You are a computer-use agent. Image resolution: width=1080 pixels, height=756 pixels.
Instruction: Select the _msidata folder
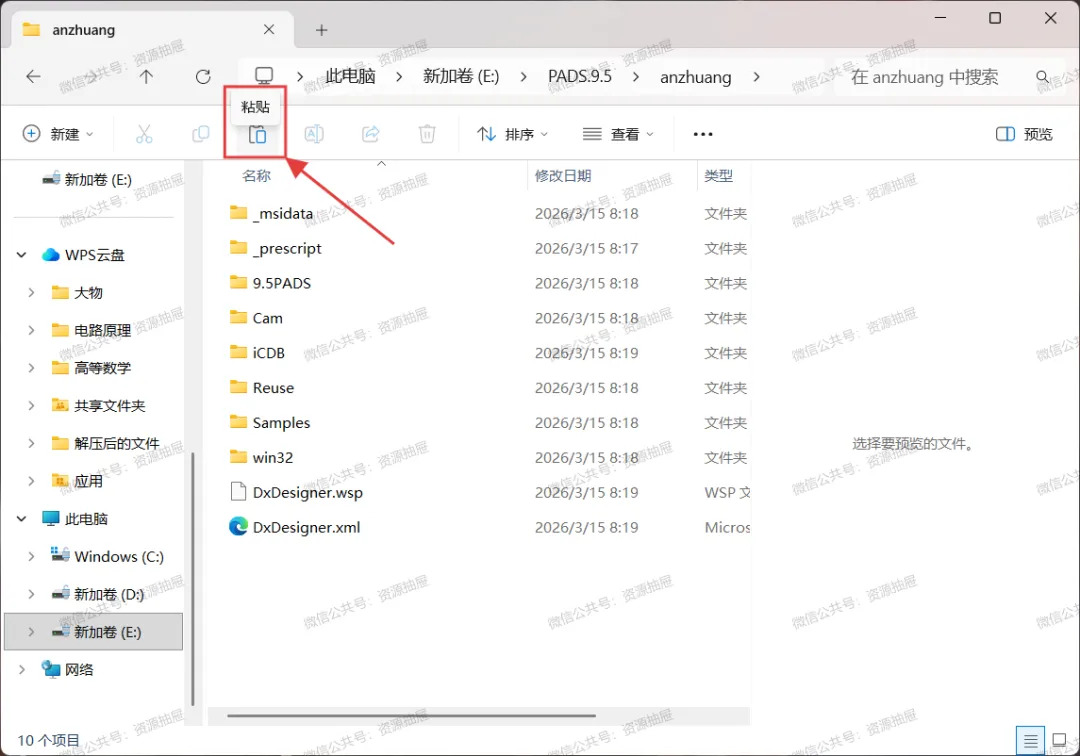click(282, 213)
